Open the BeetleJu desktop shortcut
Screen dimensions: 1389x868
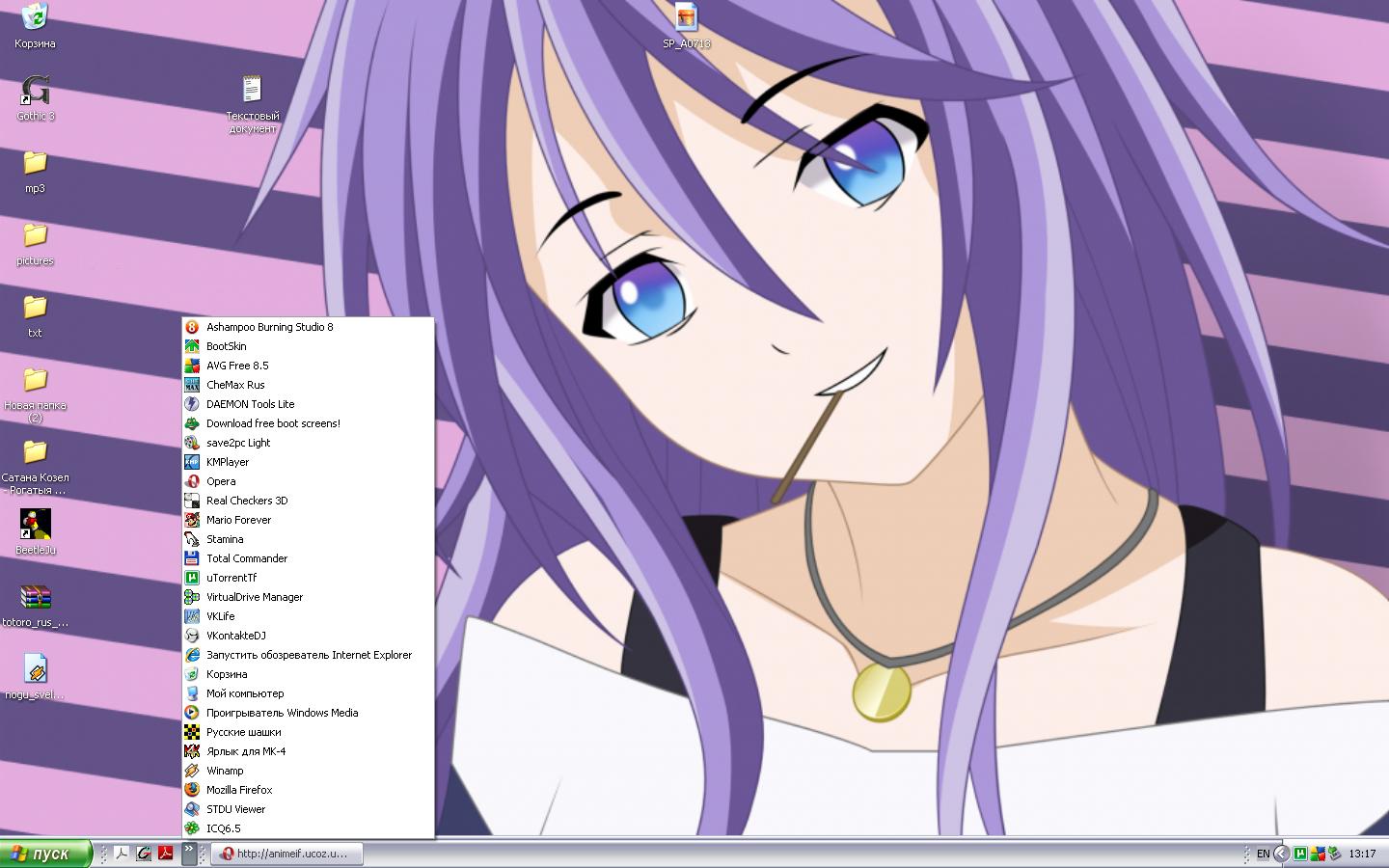[35, 526]
